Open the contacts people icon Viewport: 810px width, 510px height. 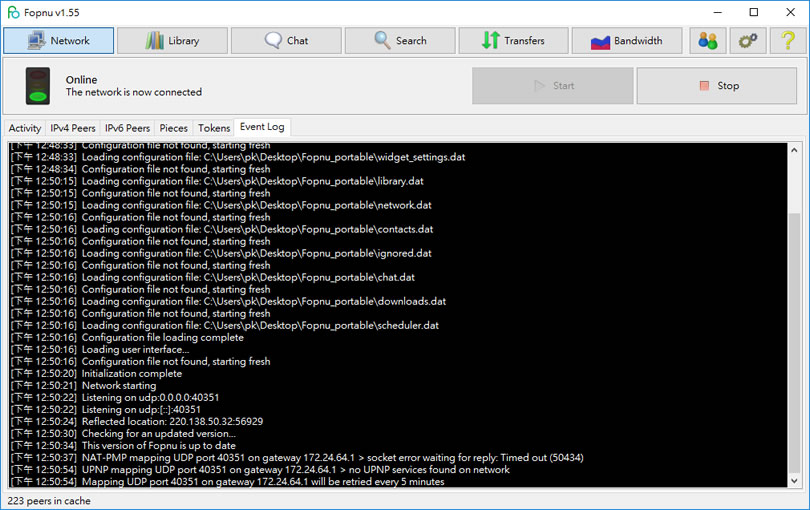708,40
